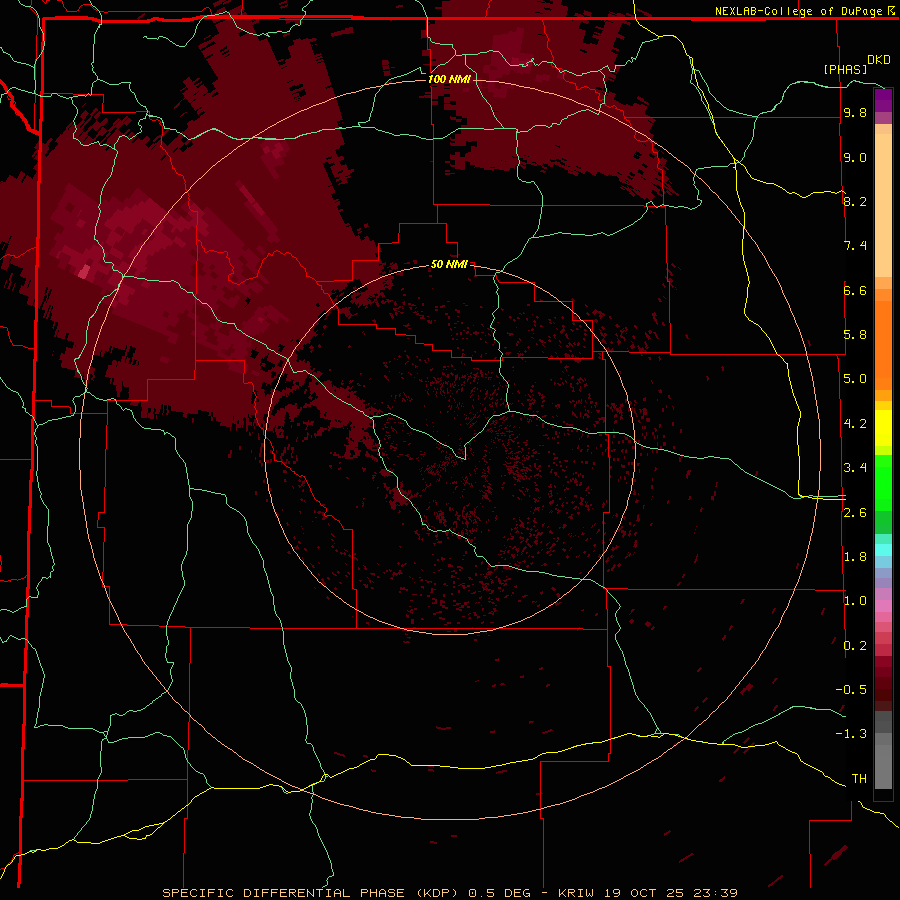Click the 5.0 color scale value
This screenshot has height=900, width=900.
[x=855, y=379]
